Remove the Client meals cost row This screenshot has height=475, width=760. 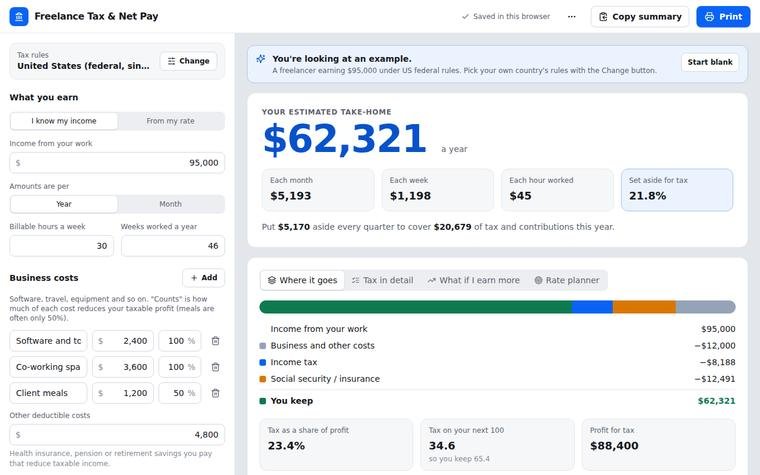pos(216,393)
